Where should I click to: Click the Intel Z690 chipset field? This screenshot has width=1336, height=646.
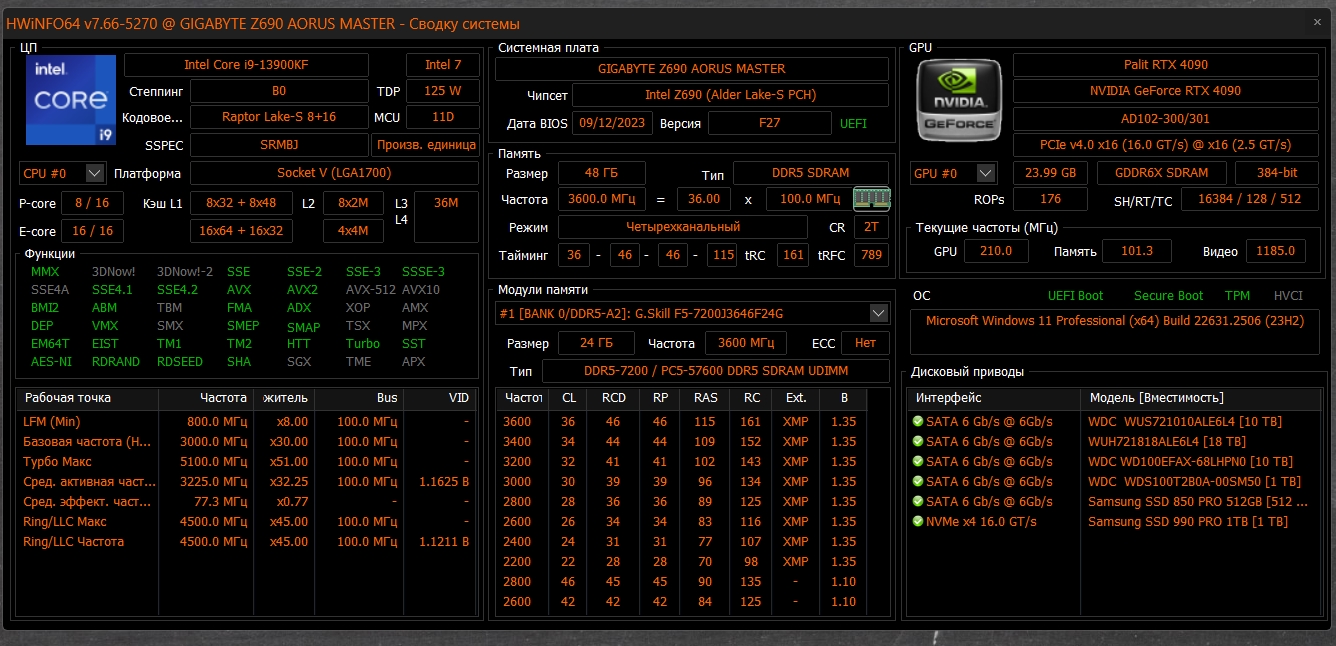click(x=730, y=96)
